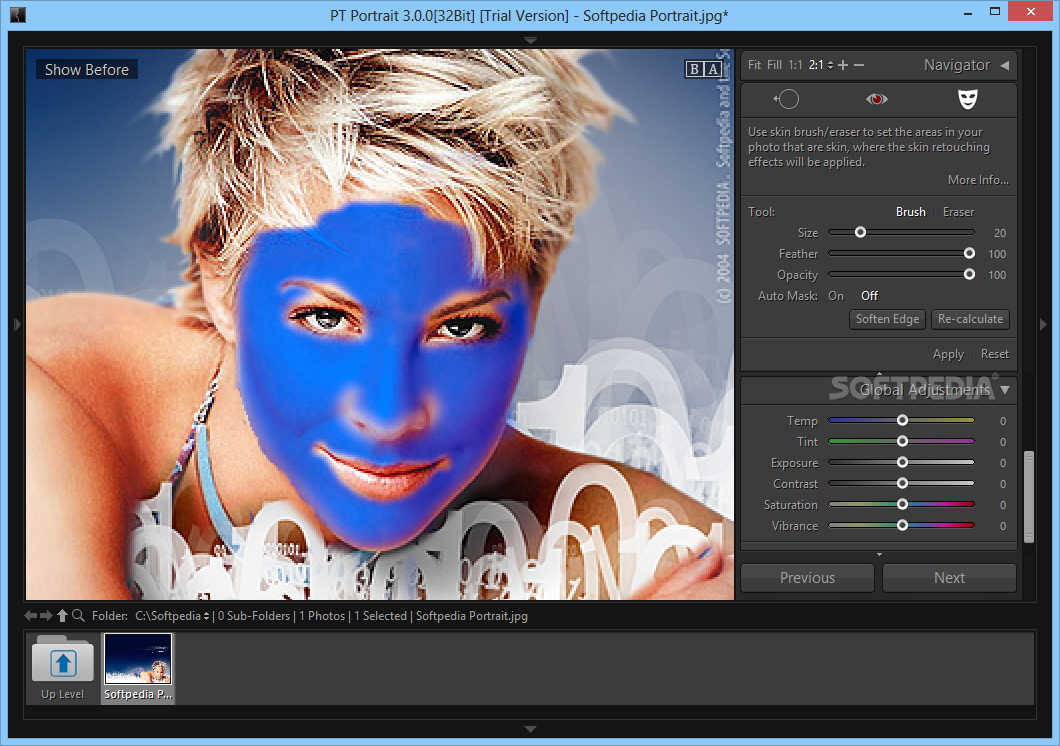Go to the Previous step
The height and width of the screenshot is (746, 1060).
[807, 578]
